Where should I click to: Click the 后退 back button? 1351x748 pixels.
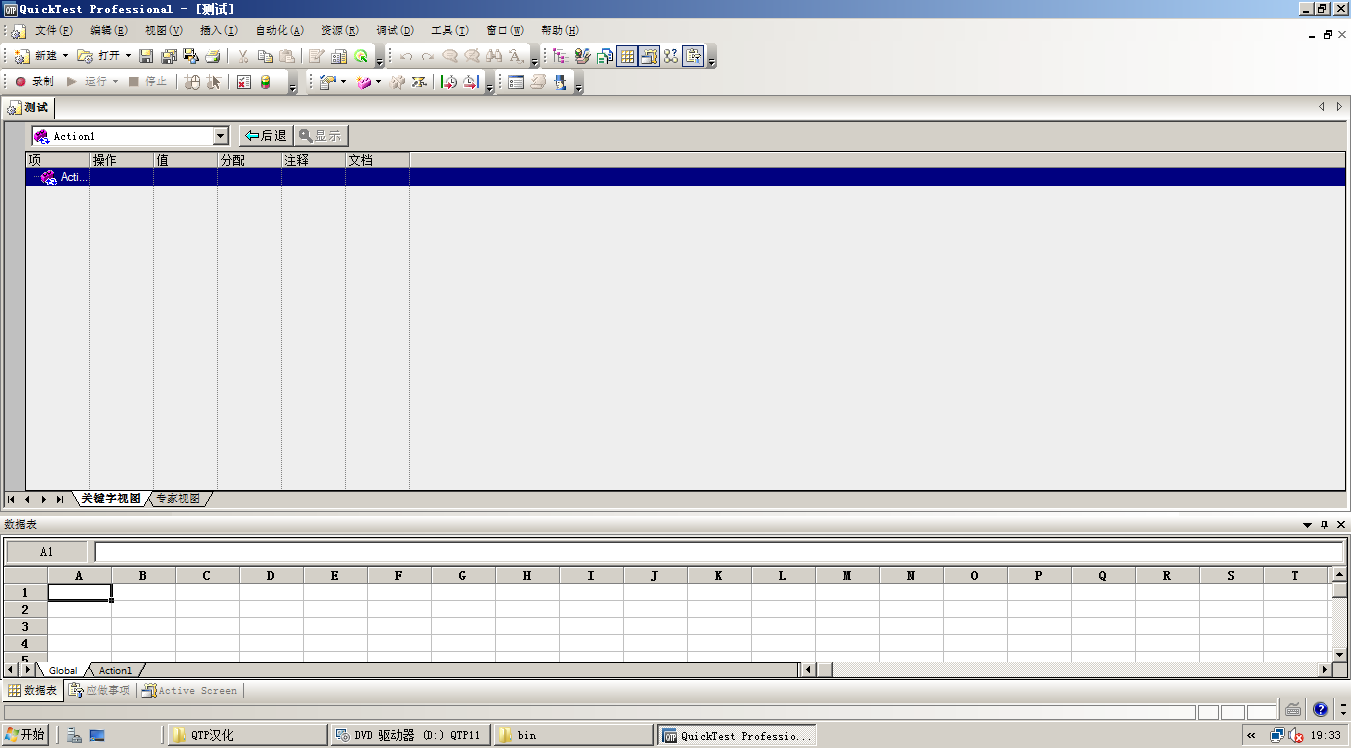pos(265,136)
